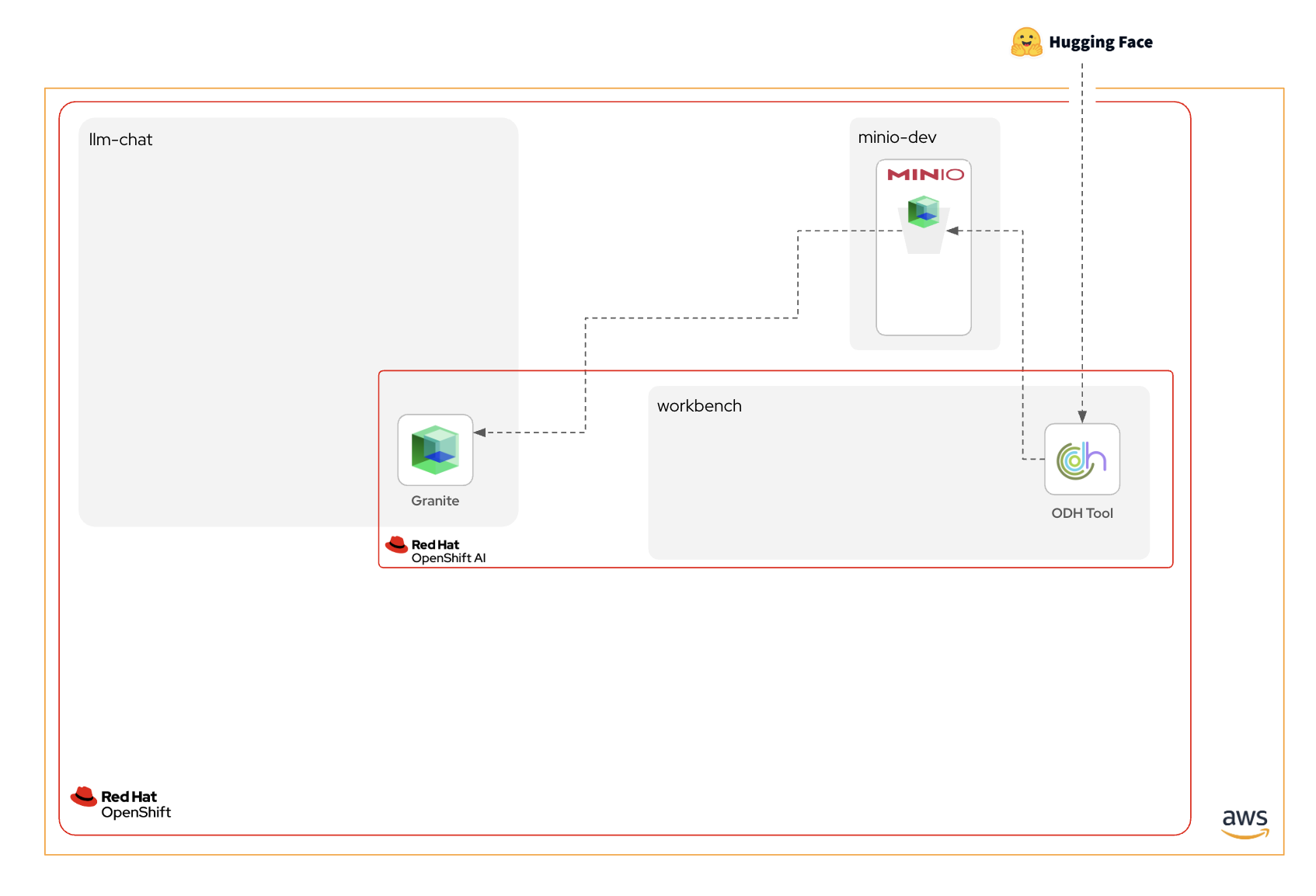This screenshot has height=896, width=1316.
Task: Click the Red Hat OpenShift AI text
Action: click(x=448, y=551)
